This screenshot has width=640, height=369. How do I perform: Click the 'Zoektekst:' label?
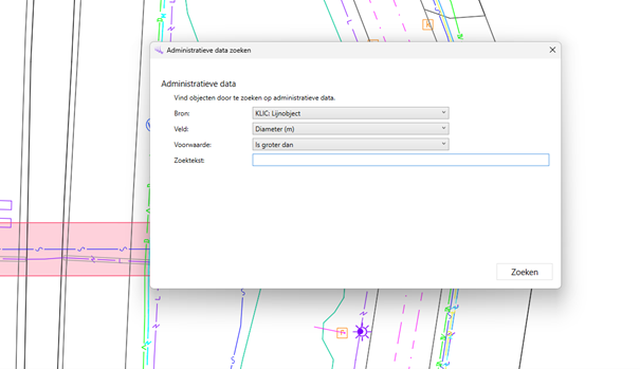[189, 160]
